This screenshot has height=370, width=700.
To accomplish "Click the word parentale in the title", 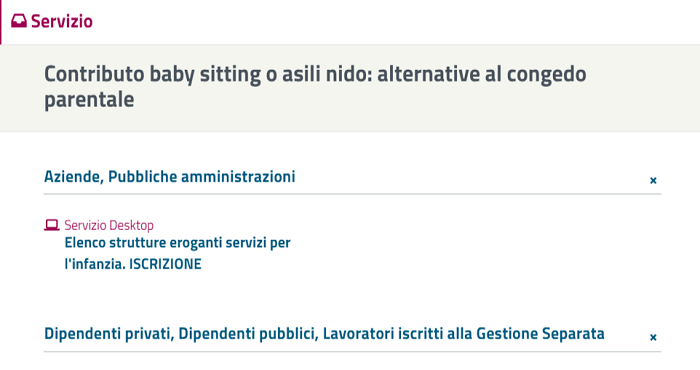I will [89, 99].
